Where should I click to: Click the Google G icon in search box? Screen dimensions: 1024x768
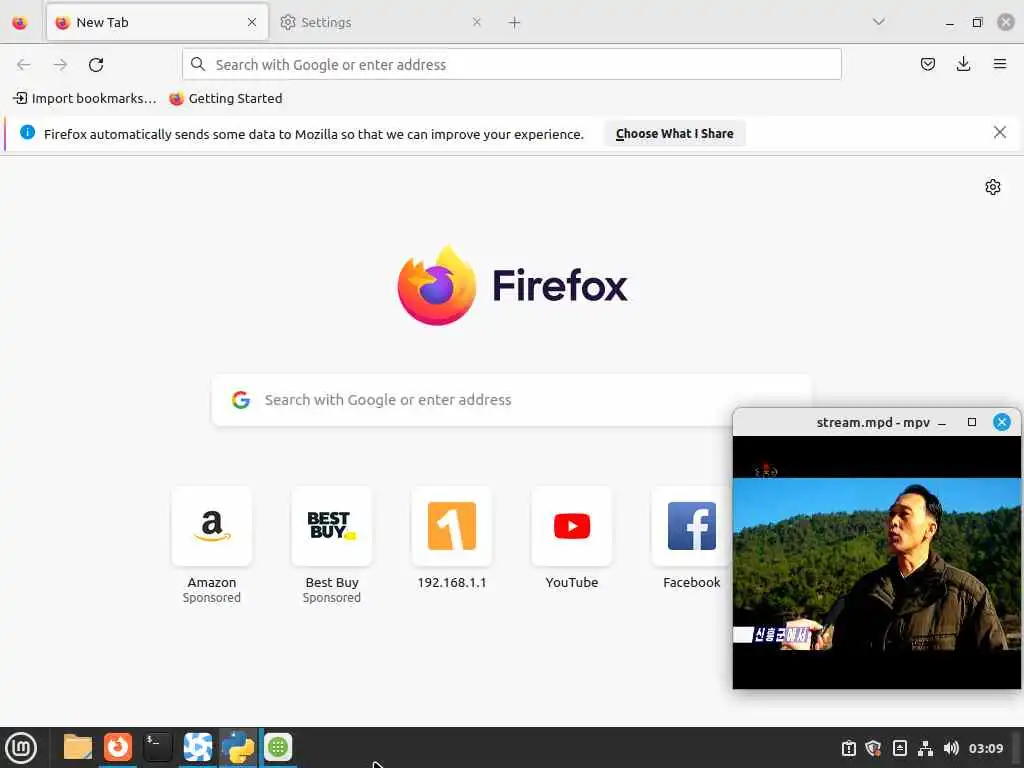[241, 400]
